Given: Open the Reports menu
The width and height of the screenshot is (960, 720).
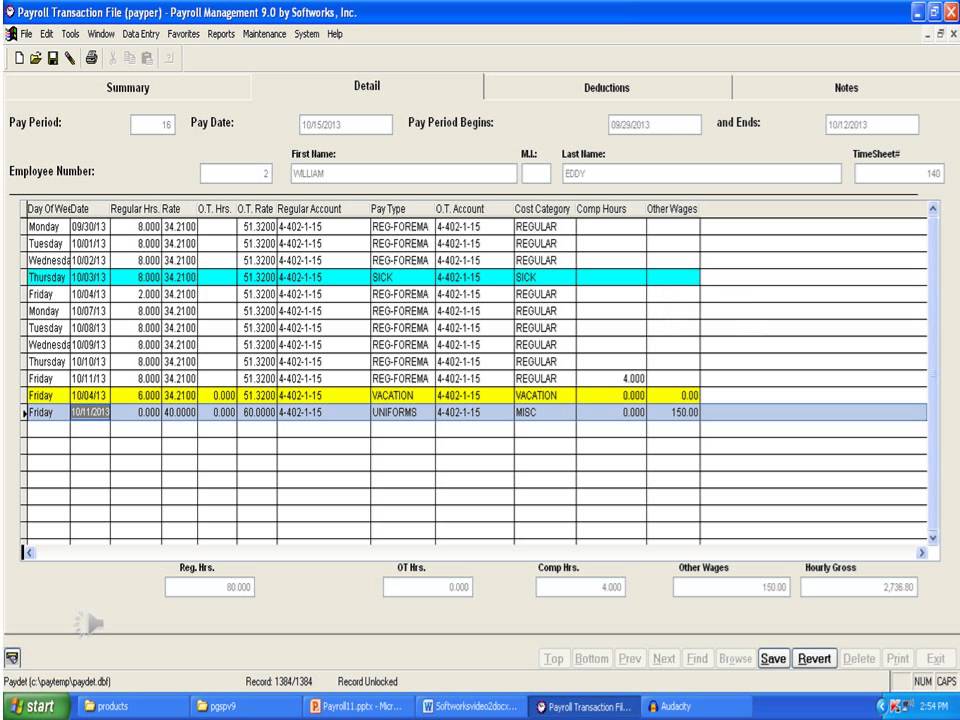Looking at the screenshot, I should point(221,34).
